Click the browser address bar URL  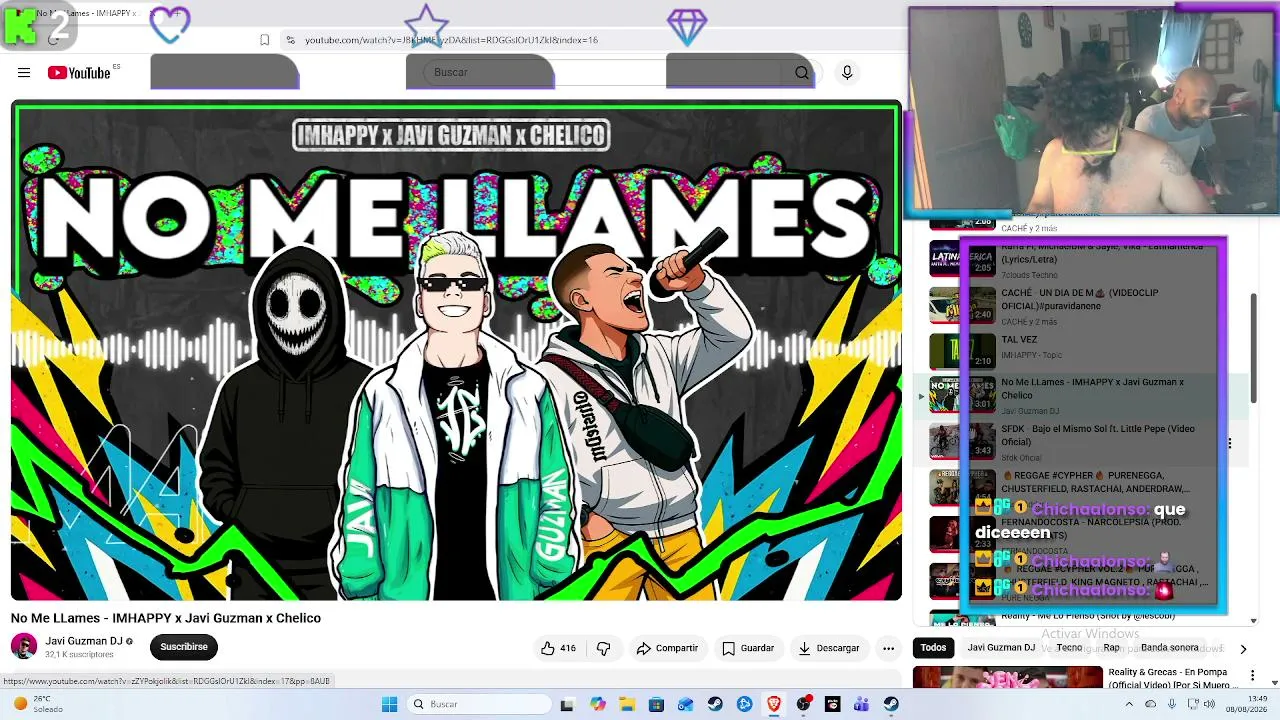click(451, 40)
